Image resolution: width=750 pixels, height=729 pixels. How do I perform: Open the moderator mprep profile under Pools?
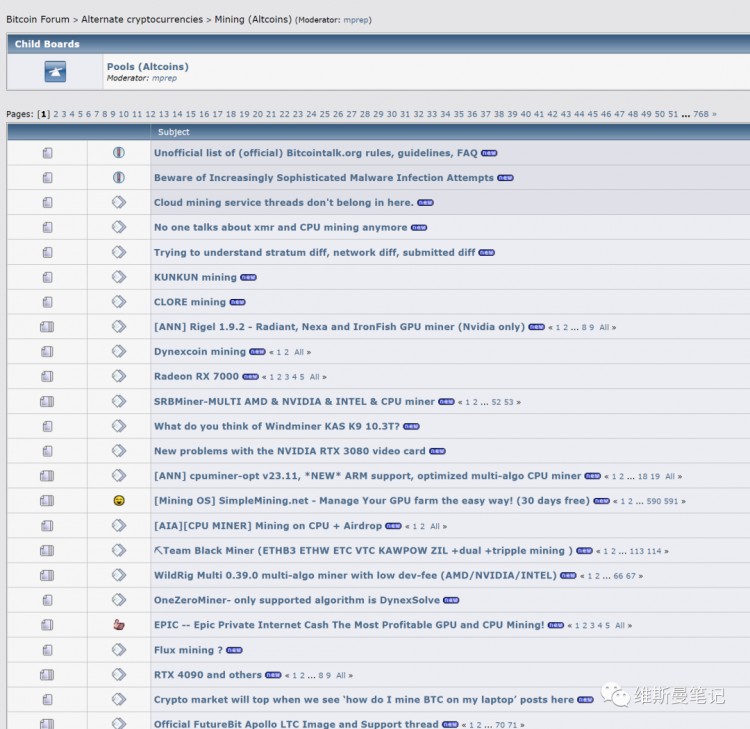point(164,78)
